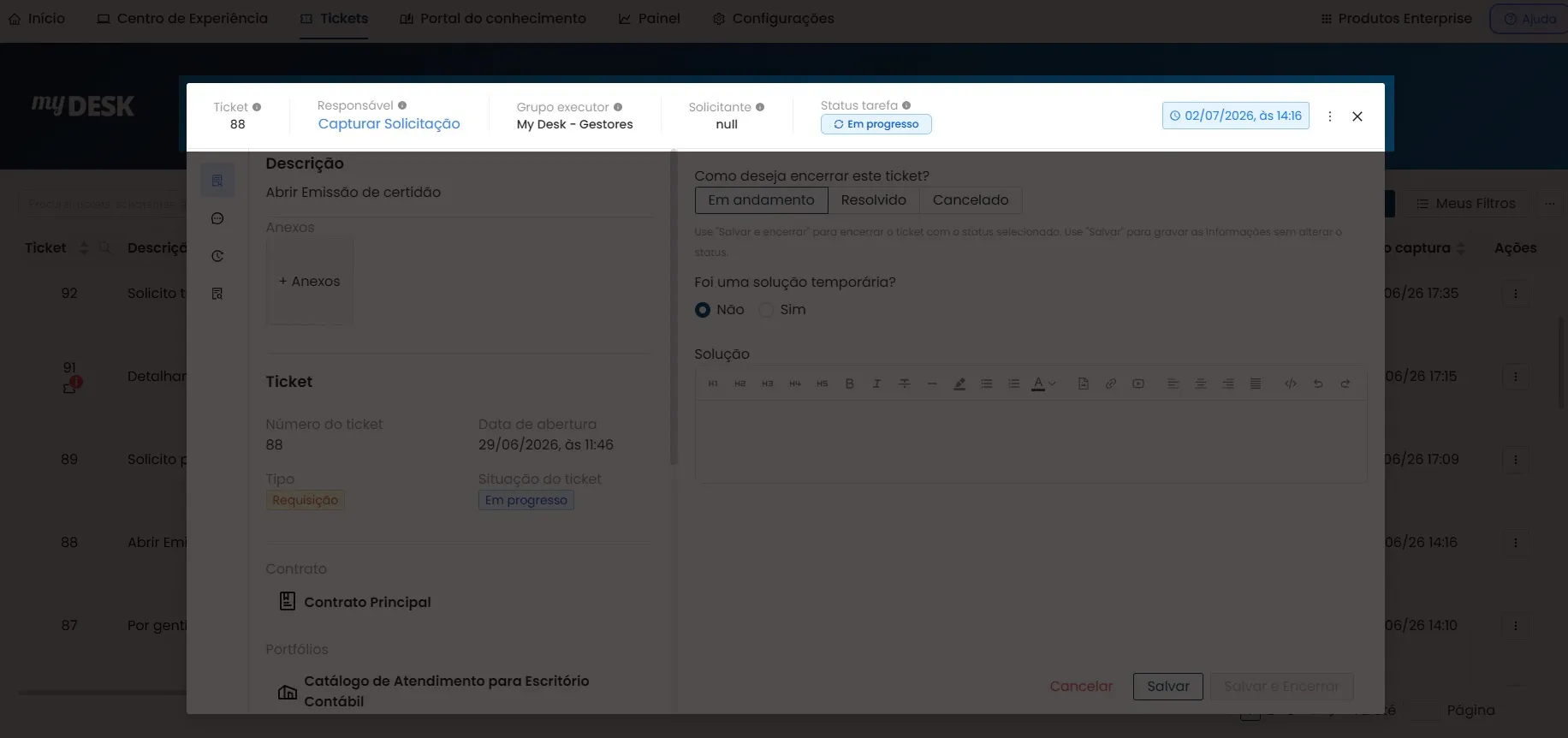Screen dimensions: 1568x738
Task: Open the Tickets menu tab
Action: 334,19
